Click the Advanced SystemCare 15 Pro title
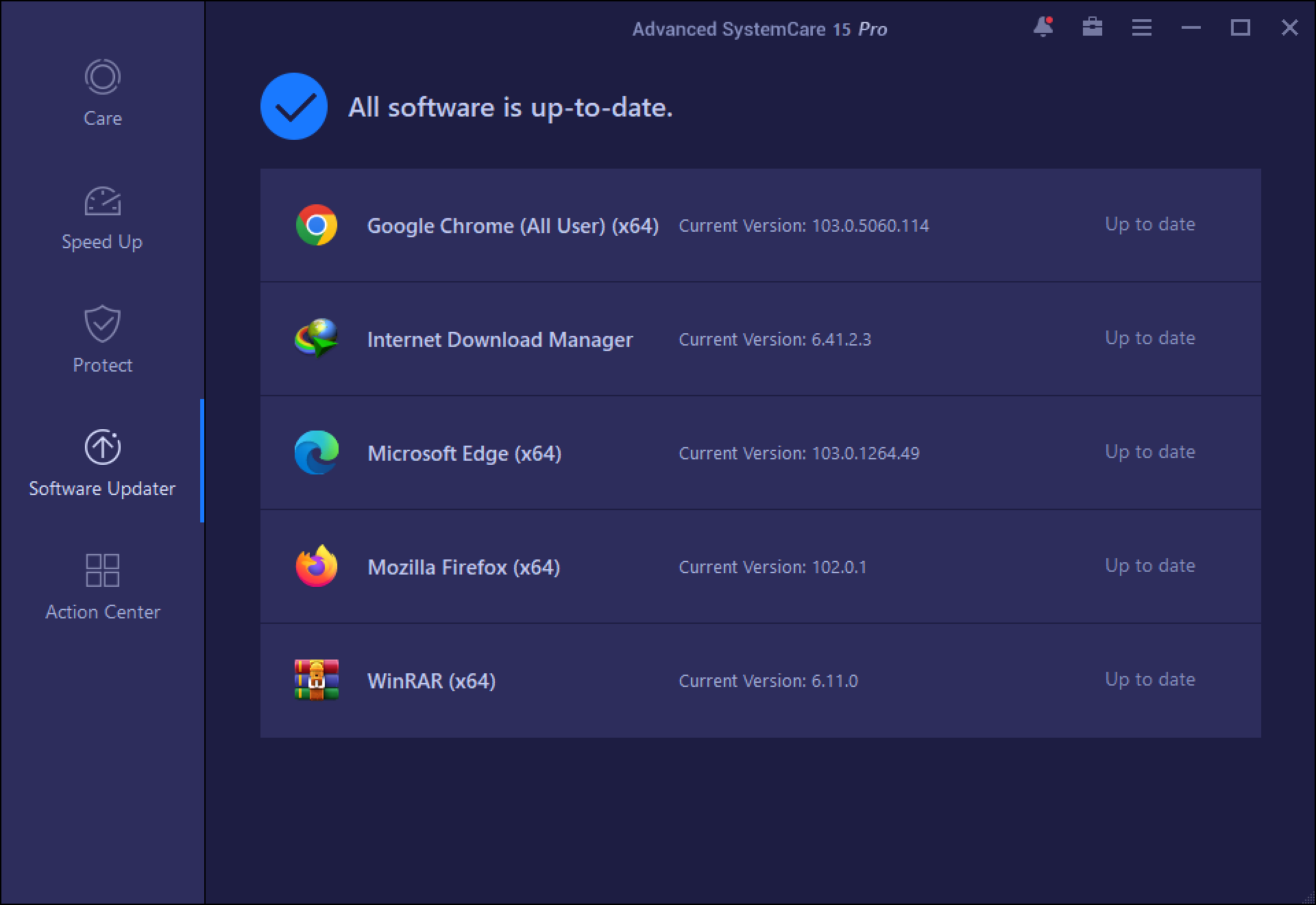This screenshot has height=905, width=1316. click(x=760, y=29)
